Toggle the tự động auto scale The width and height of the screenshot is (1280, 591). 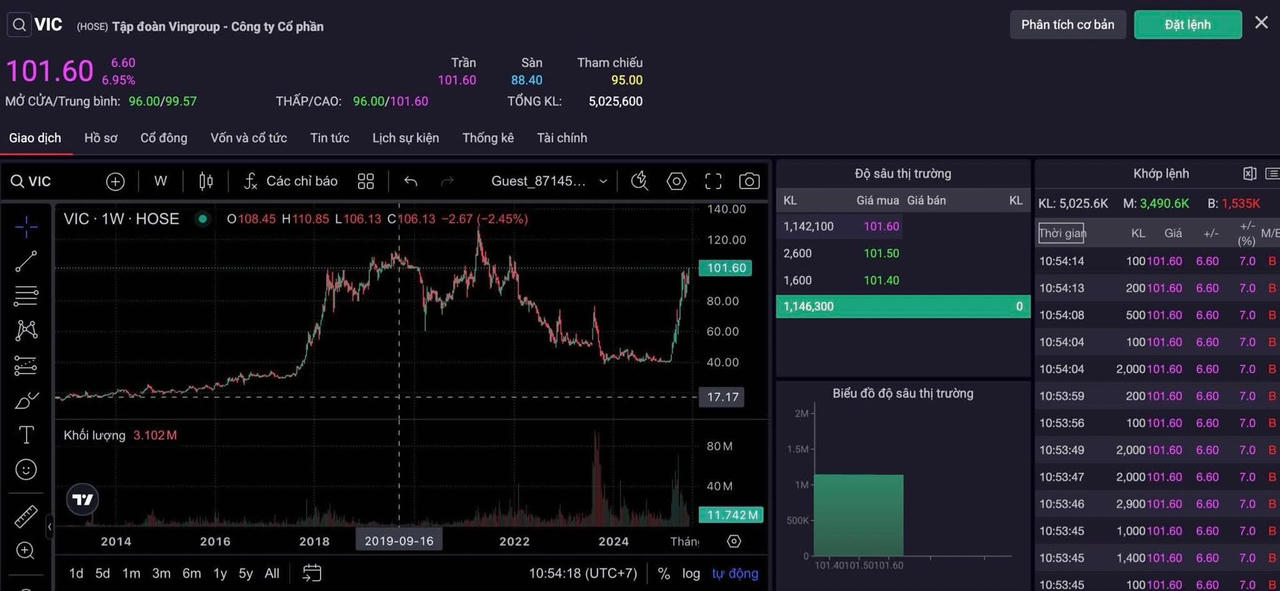[x=735, y=573]
